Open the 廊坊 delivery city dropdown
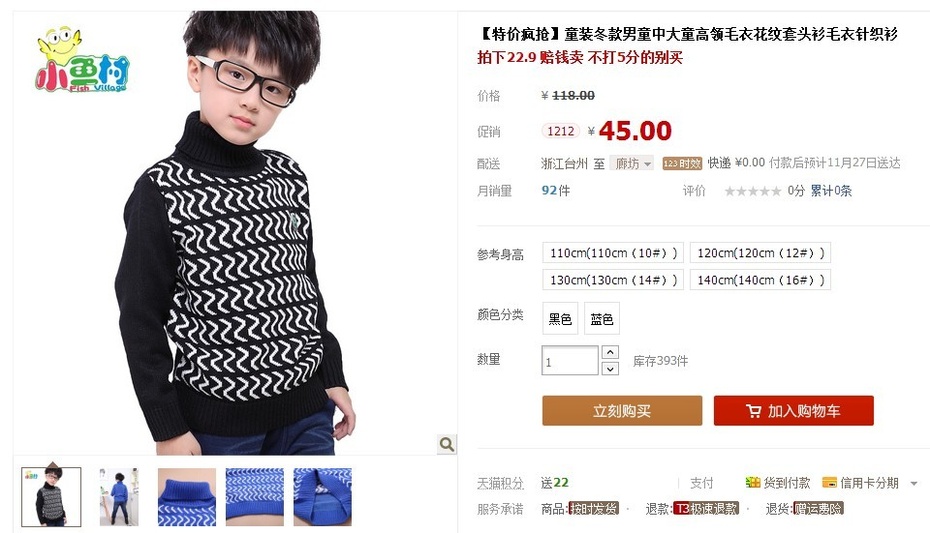This screenshot has width=930, height=533. click(x=632, y=164)
